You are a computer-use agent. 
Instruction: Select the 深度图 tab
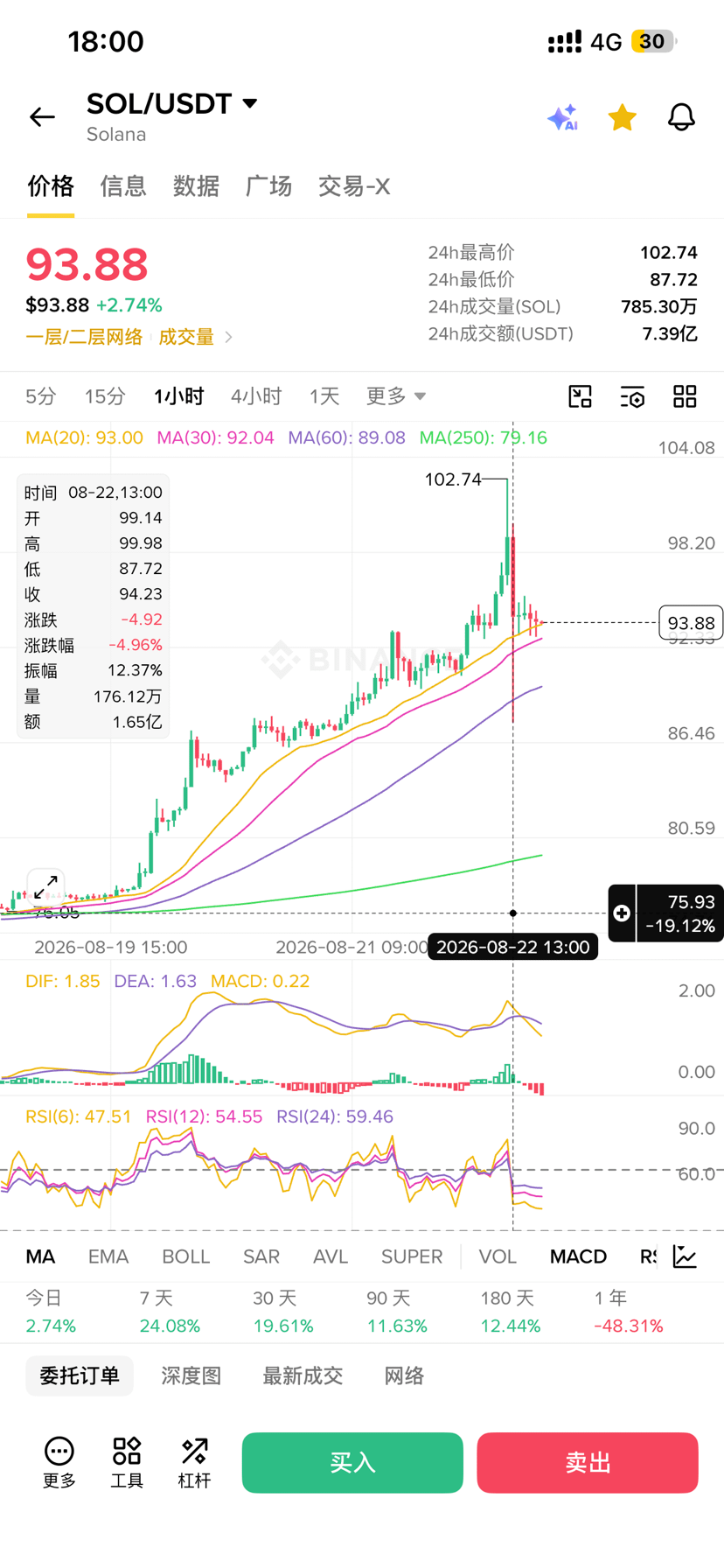[191, 1375]
